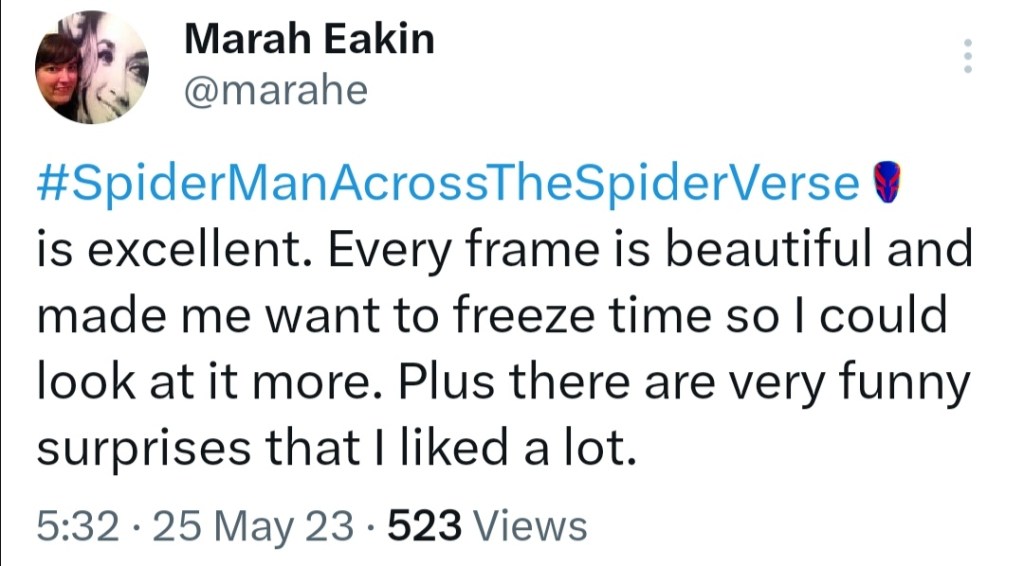Click the phrase "Every frame is beautiful"
The image size is (1024, 566).
pos(481,250)
